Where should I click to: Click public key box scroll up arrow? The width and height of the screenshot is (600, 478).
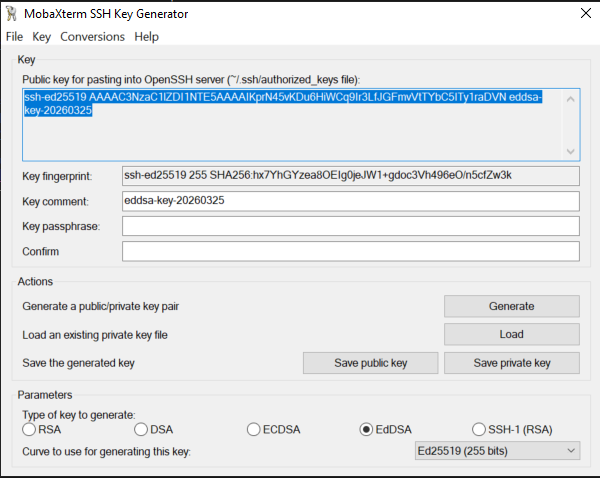571,99
